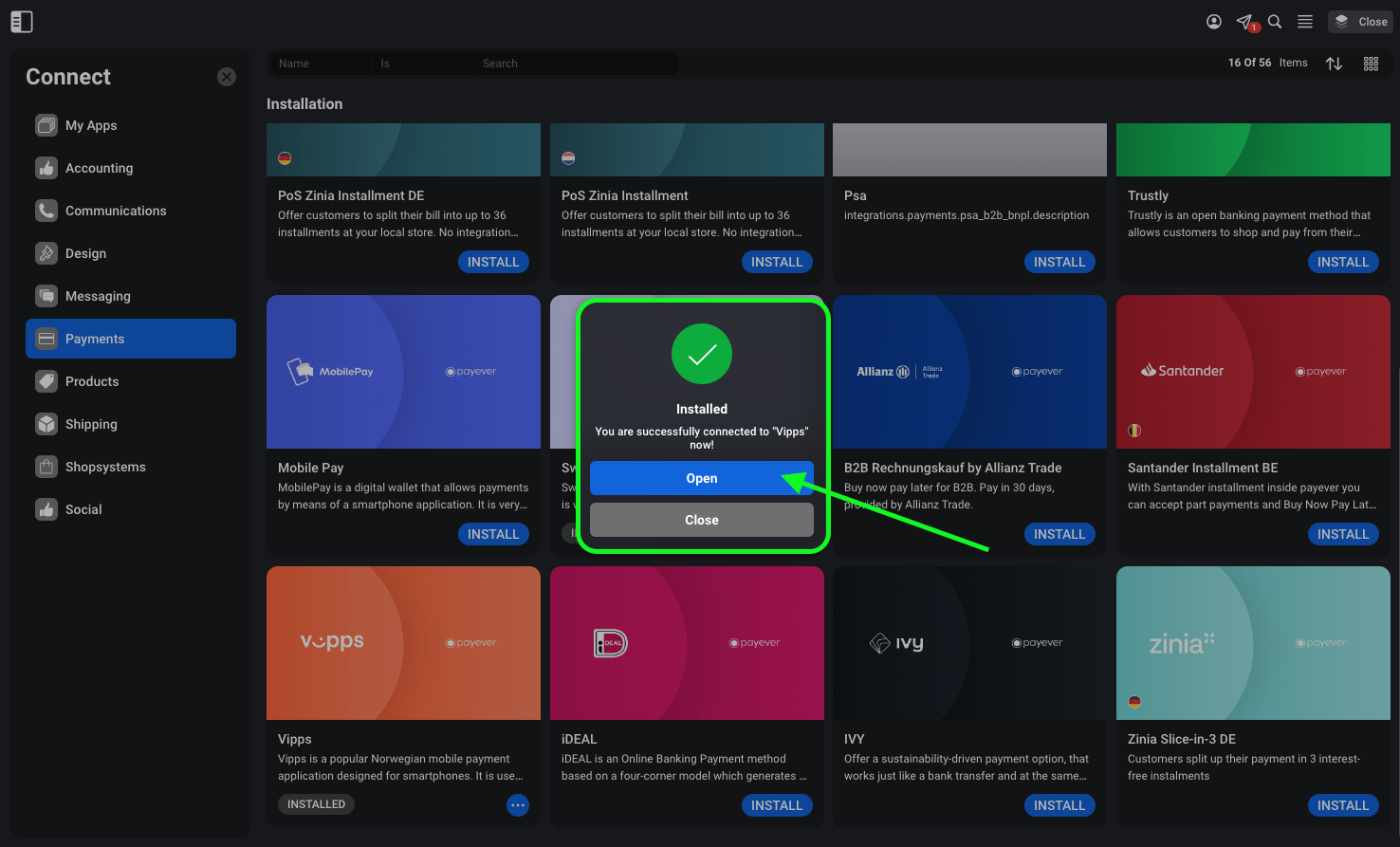Focus the Search input field
This screenshot has width=1400, height=847.
point(576,64)
